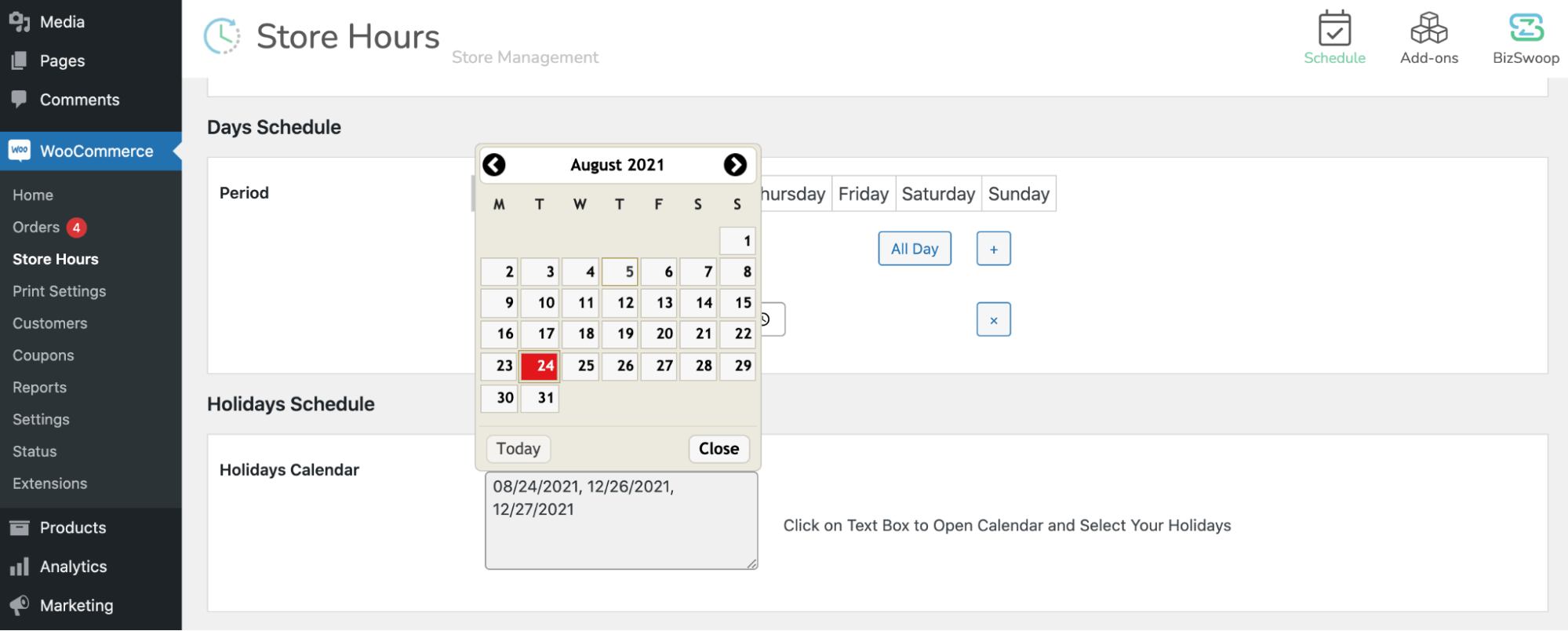The image size is (1568, 631).
Task: Remove the period with the x button
Action: pos(993,320)
